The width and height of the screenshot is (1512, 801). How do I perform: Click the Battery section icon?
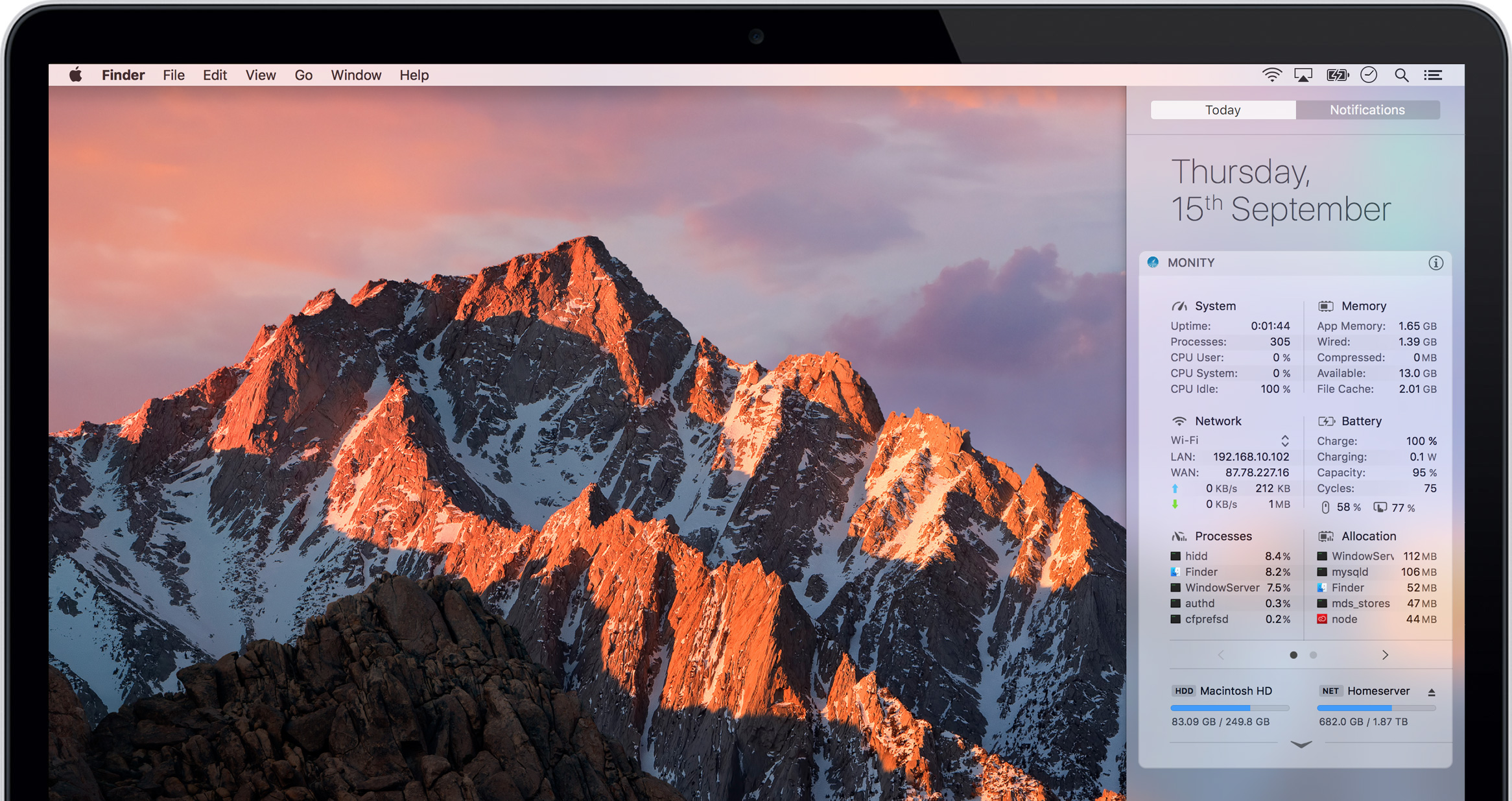click(1327, 421)
